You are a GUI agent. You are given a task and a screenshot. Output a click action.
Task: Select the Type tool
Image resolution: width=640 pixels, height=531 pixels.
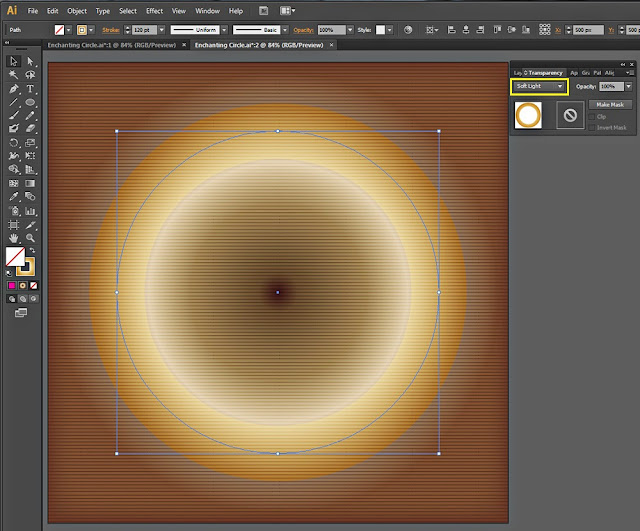point(31,89)
